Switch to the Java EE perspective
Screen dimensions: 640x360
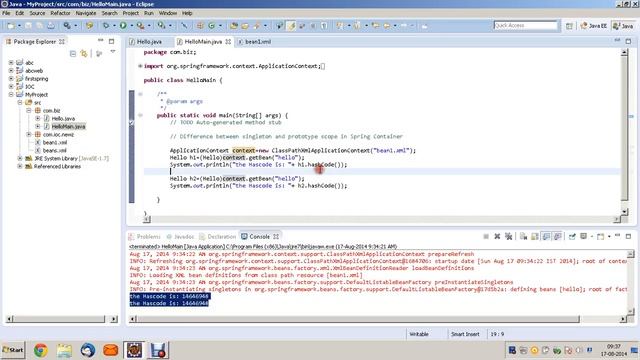point(594,26)
